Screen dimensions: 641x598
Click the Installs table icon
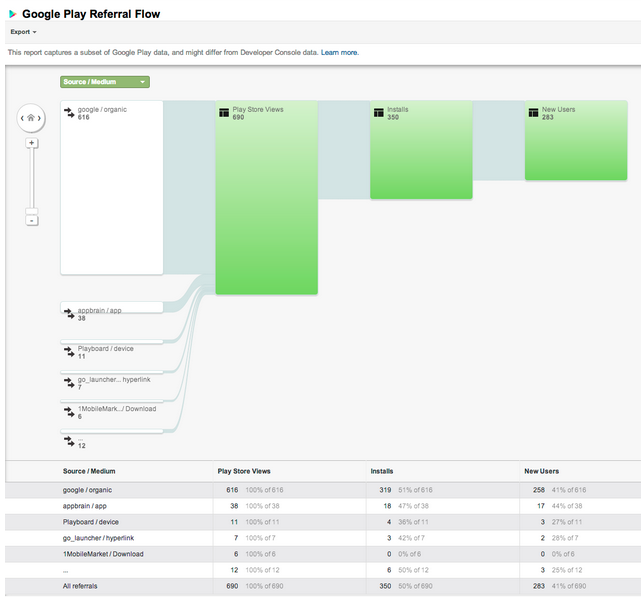point(379,112)
